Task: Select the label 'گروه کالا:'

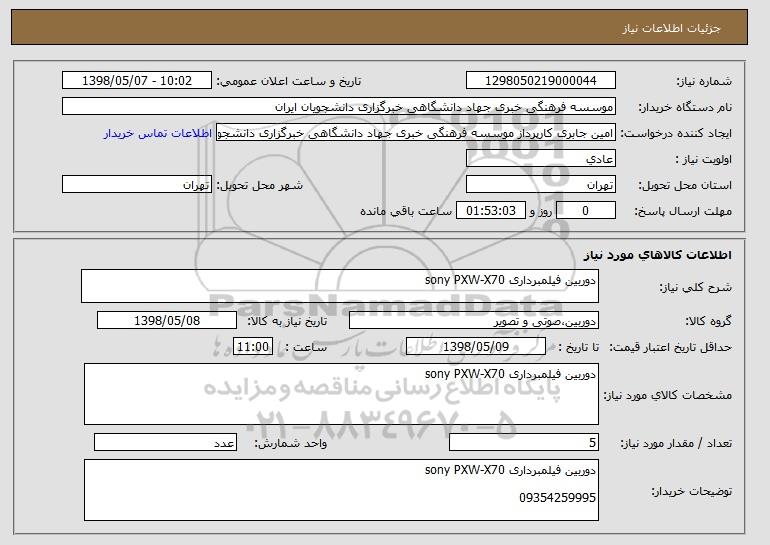Action: (x=709, y=321)
